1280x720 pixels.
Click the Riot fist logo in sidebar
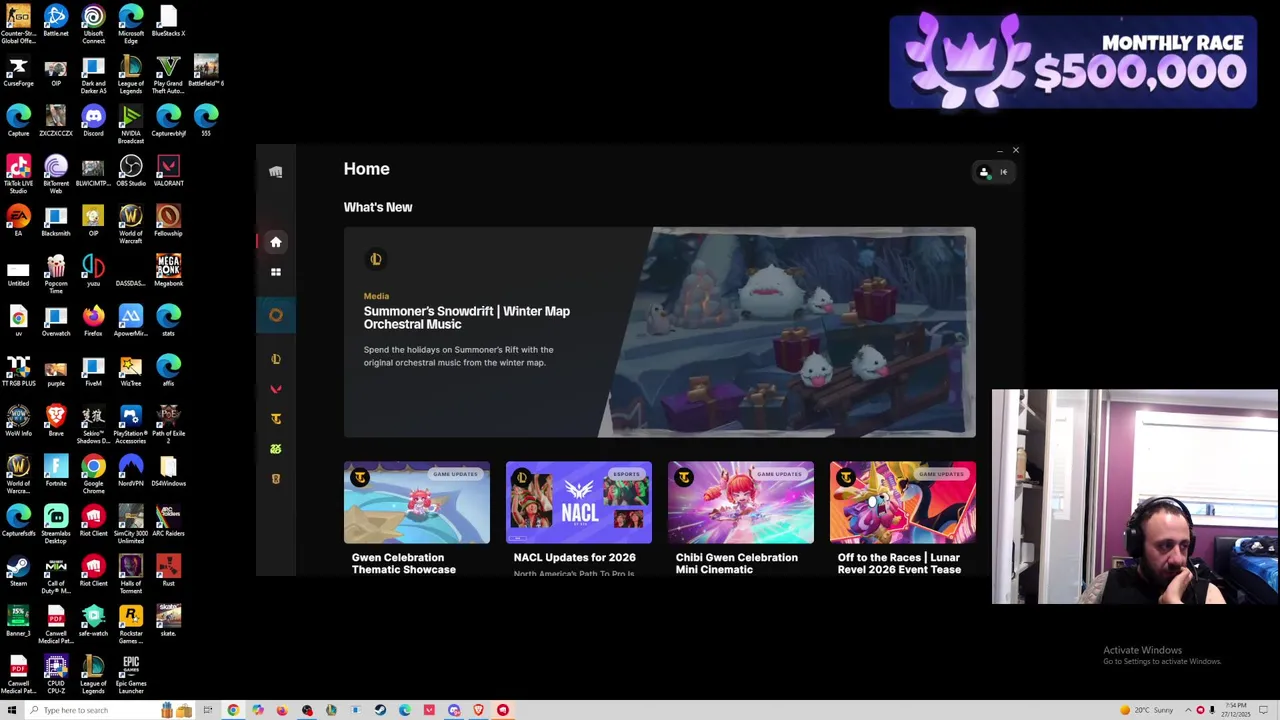pyautogui.click(x=276, y=172)
